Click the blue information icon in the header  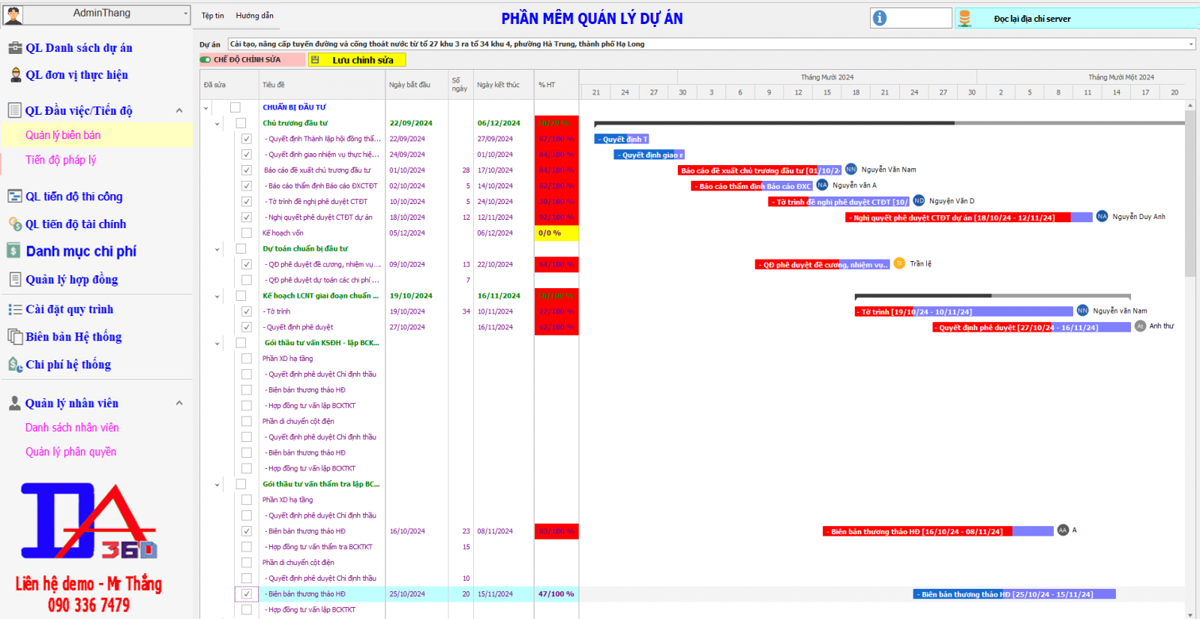tap(880, 18)
